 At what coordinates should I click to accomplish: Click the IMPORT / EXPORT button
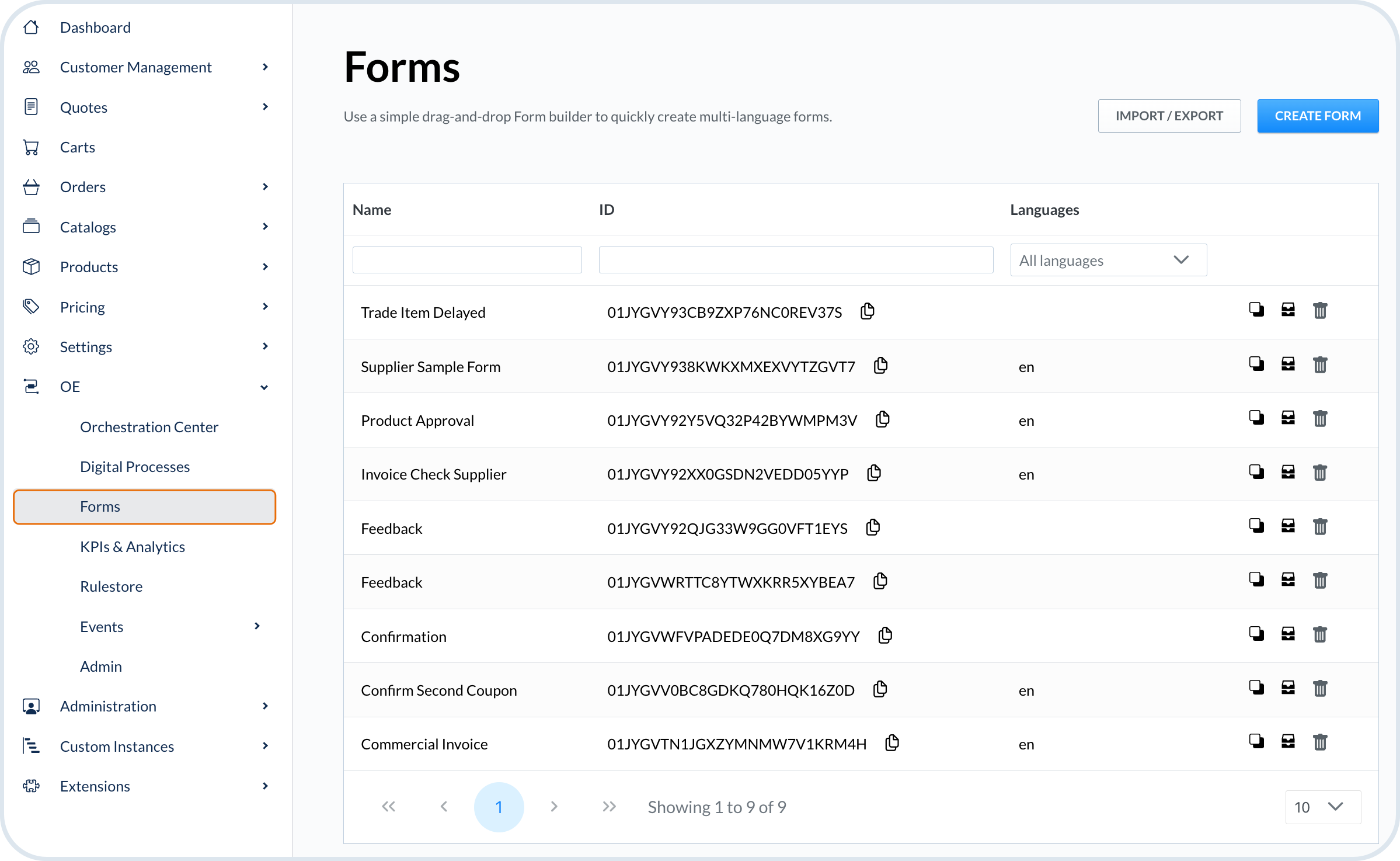coord(1169,116)
